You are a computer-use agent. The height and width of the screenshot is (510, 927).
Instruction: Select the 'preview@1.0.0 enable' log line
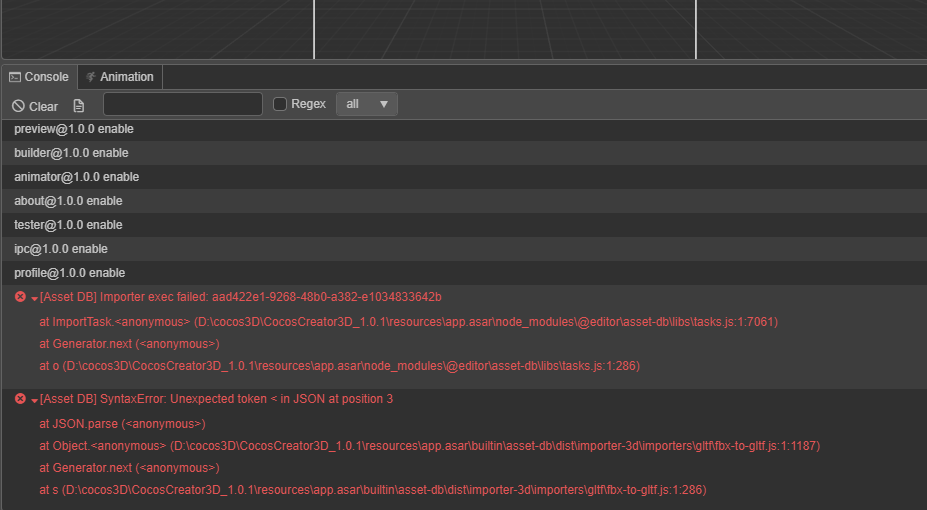pos(74,129)
